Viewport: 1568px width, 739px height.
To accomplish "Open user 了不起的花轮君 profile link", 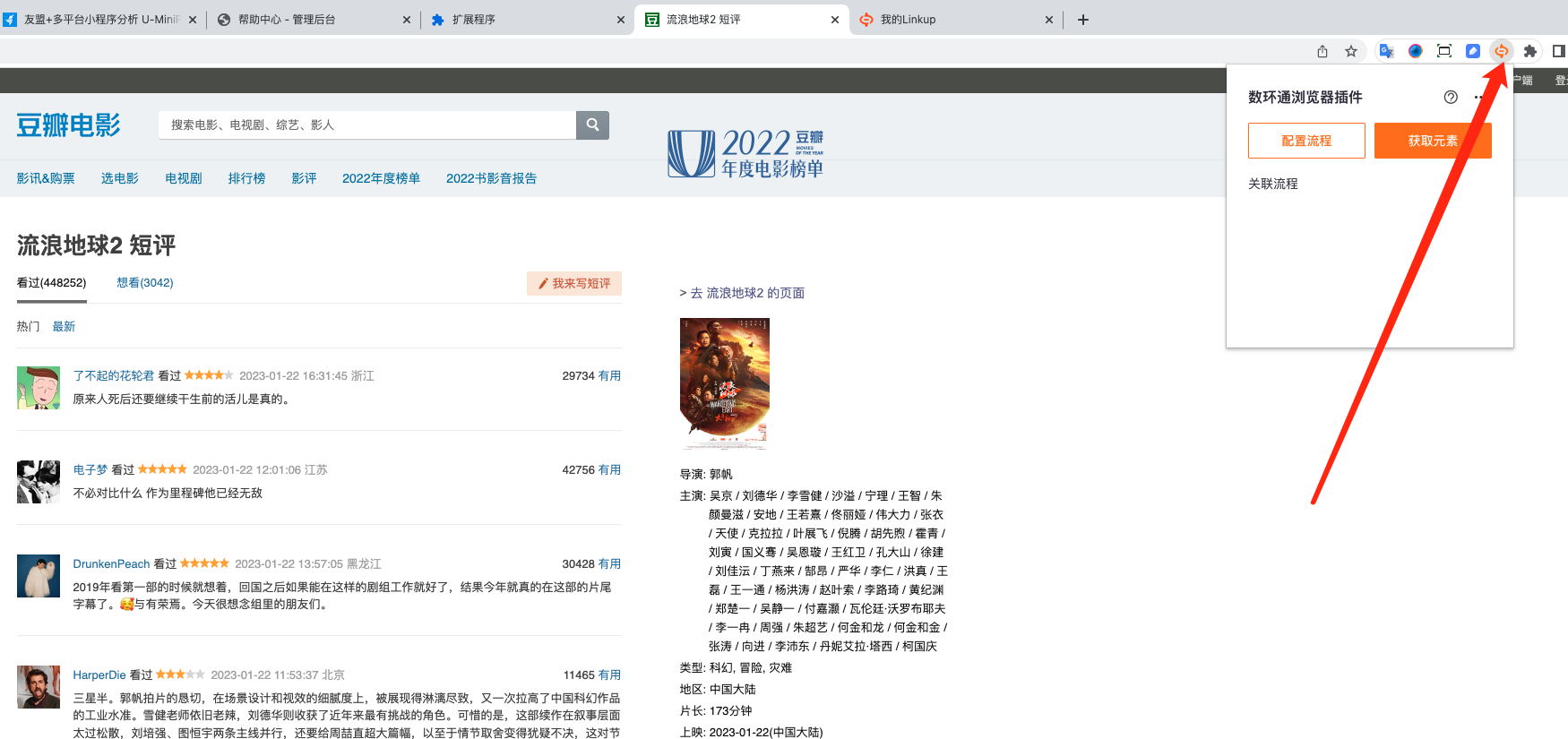I will click(114, 375).
